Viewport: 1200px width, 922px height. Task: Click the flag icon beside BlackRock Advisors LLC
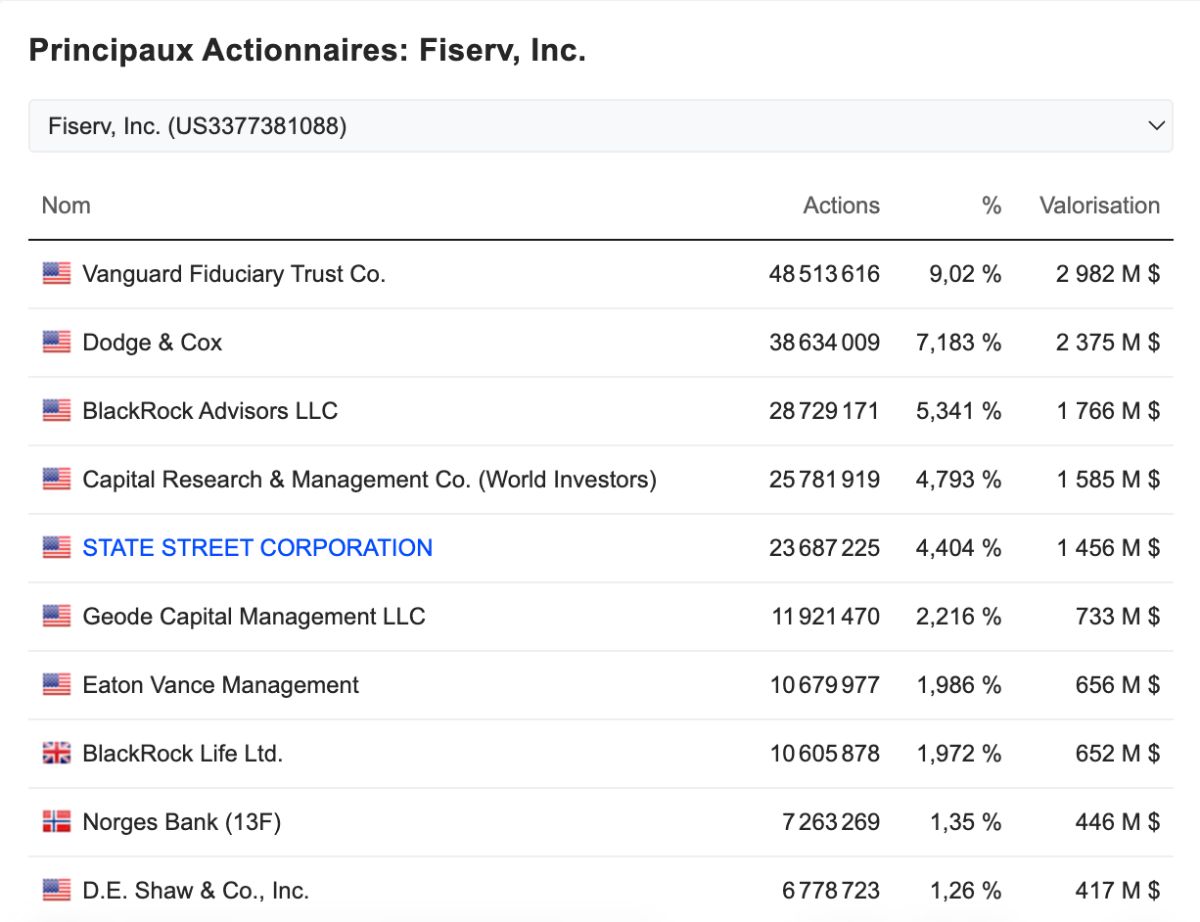point(57,411)
